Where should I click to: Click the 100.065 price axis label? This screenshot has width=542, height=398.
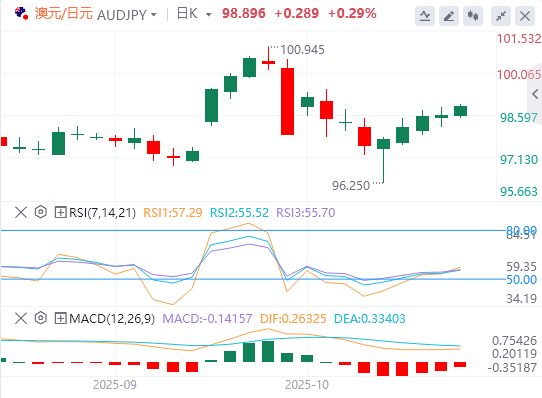(519, 75)
